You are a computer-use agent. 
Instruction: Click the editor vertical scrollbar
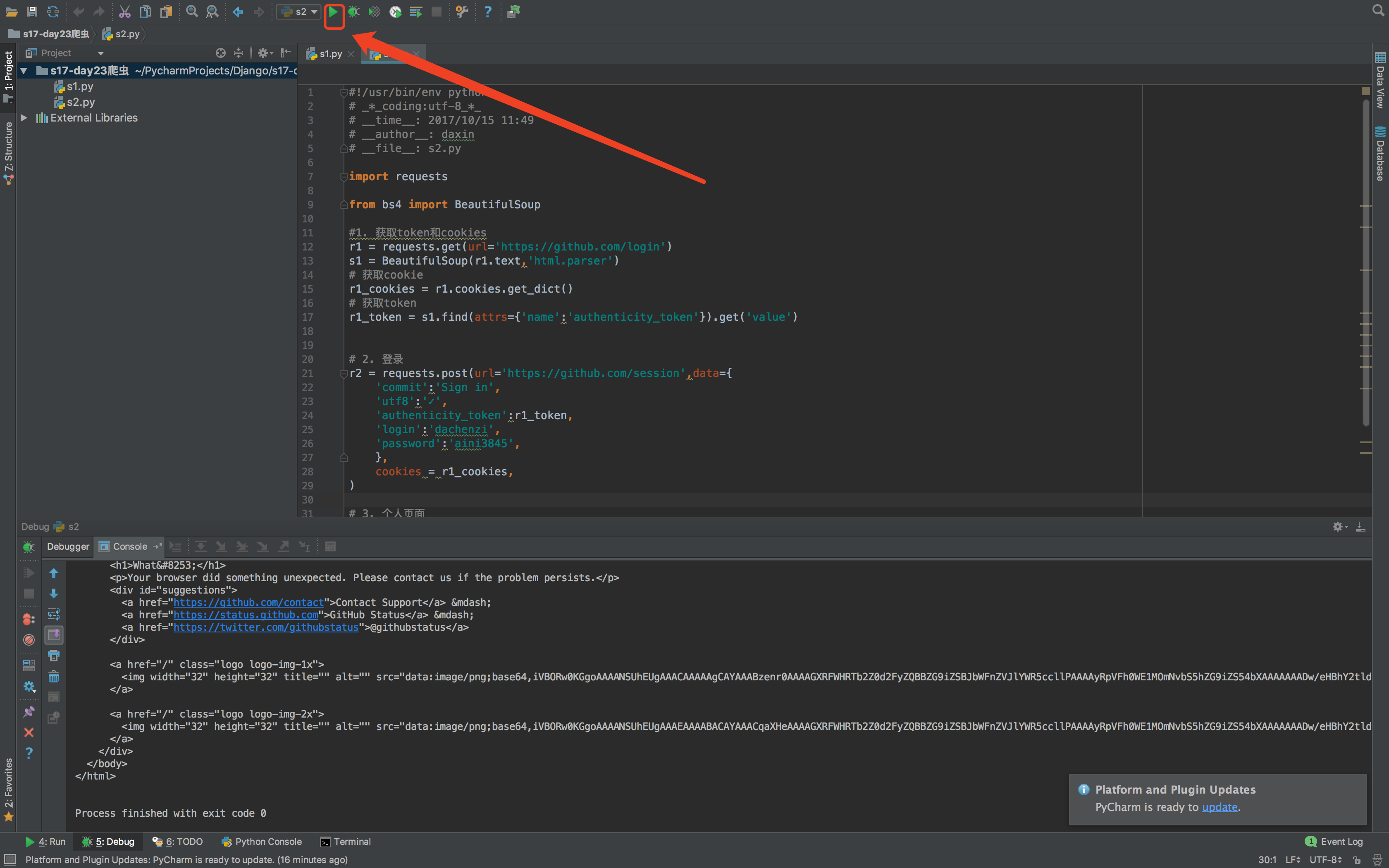[1366, 263]
